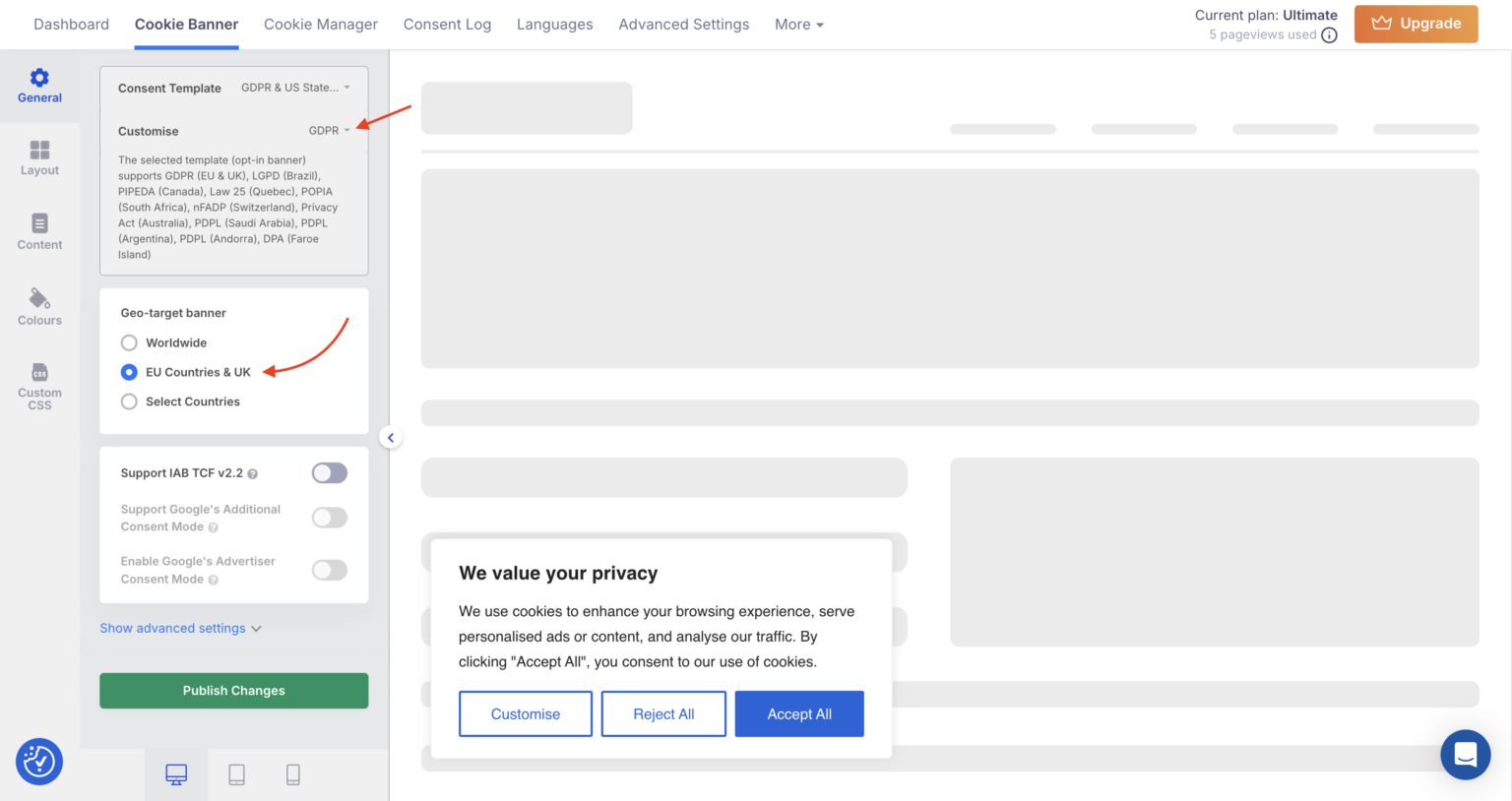Click the Upgrade button
Image resolution: width=1512 pixels, height=801 pixels.
(1416, 23)
